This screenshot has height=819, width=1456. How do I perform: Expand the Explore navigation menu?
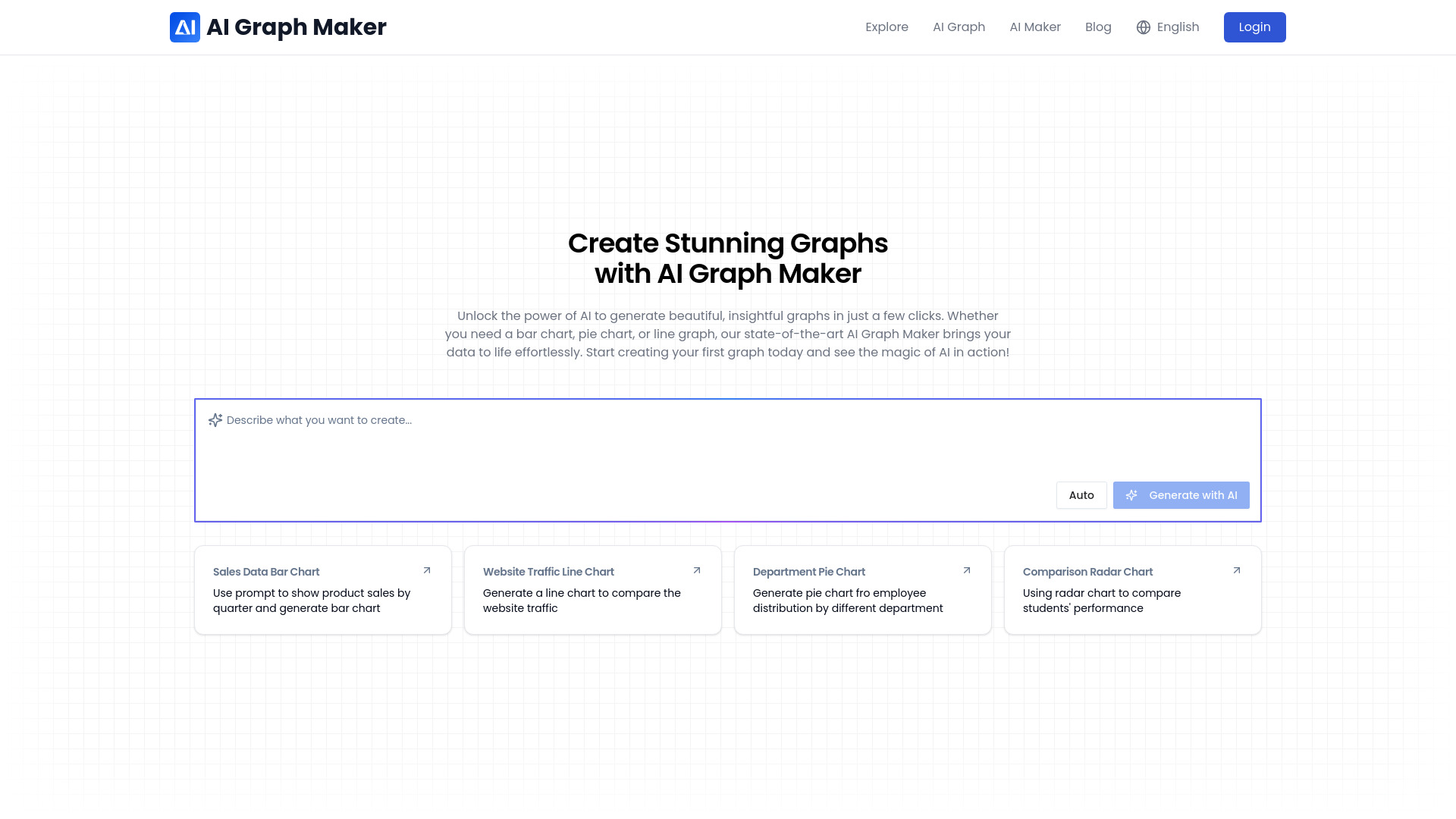[887, 27]
